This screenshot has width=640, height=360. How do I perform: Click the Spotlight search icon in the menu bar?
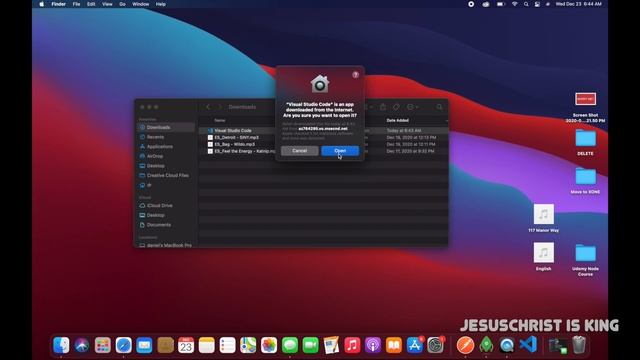pyautogui.click(x=526, y=4)
